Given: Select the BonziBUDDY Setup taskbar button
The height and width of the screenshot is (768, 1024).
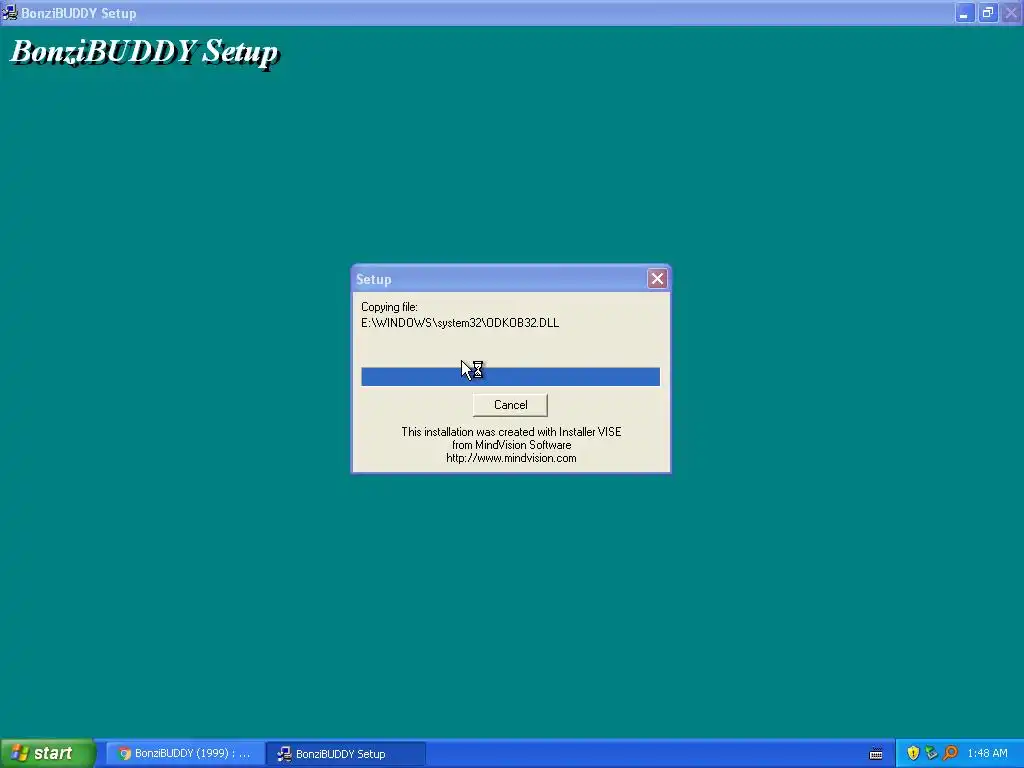Looking at the screenshot, I should 346,754.
